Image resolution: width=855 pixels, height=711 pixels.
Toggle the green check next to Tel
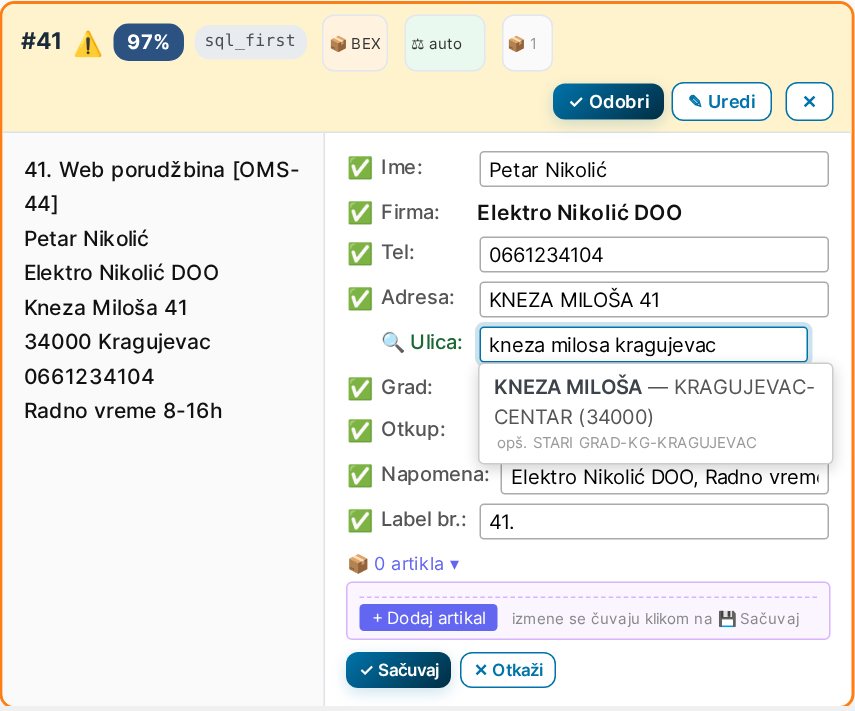coord(360,254)
